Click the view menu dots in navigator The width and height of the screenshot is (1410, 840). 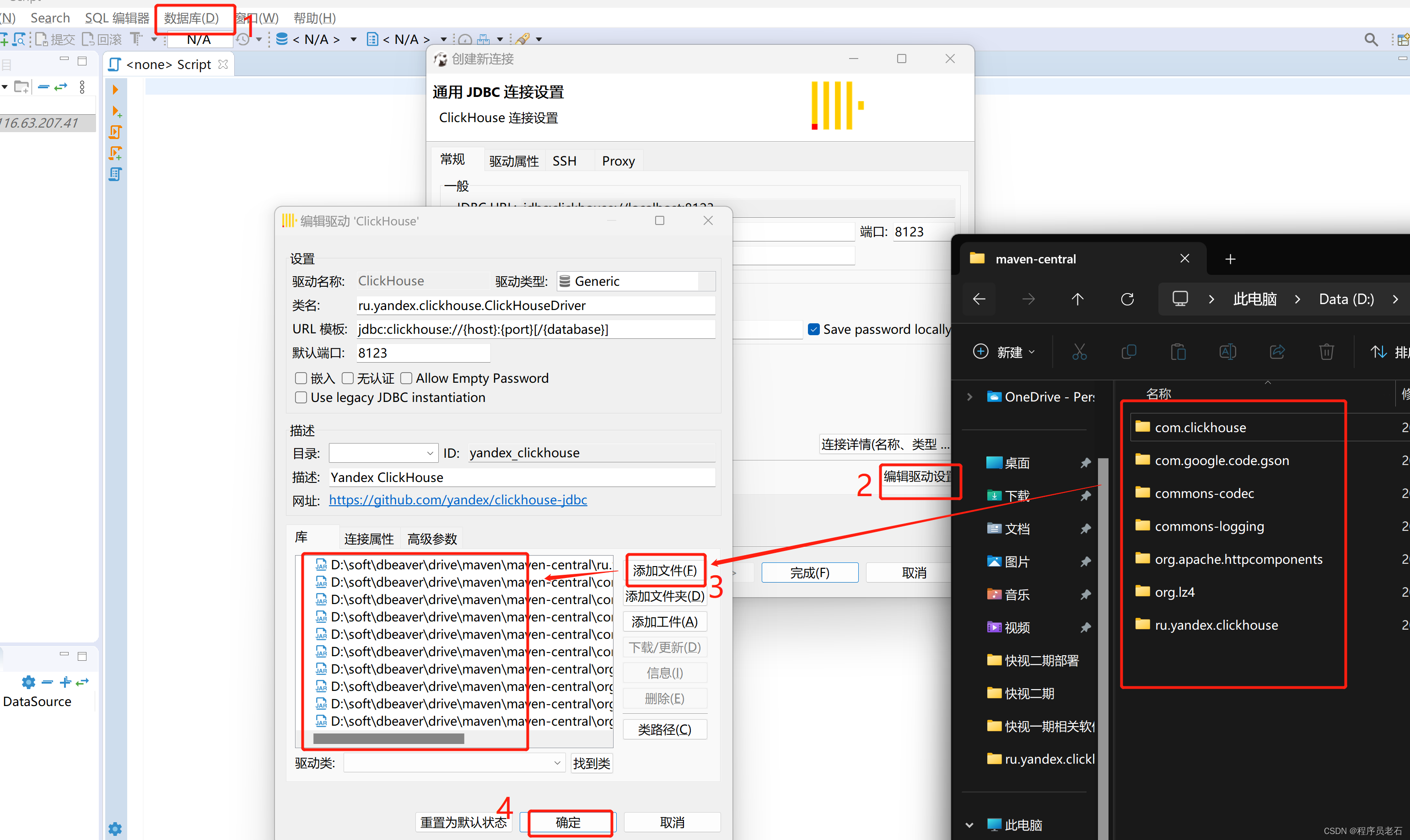(82, 86)
